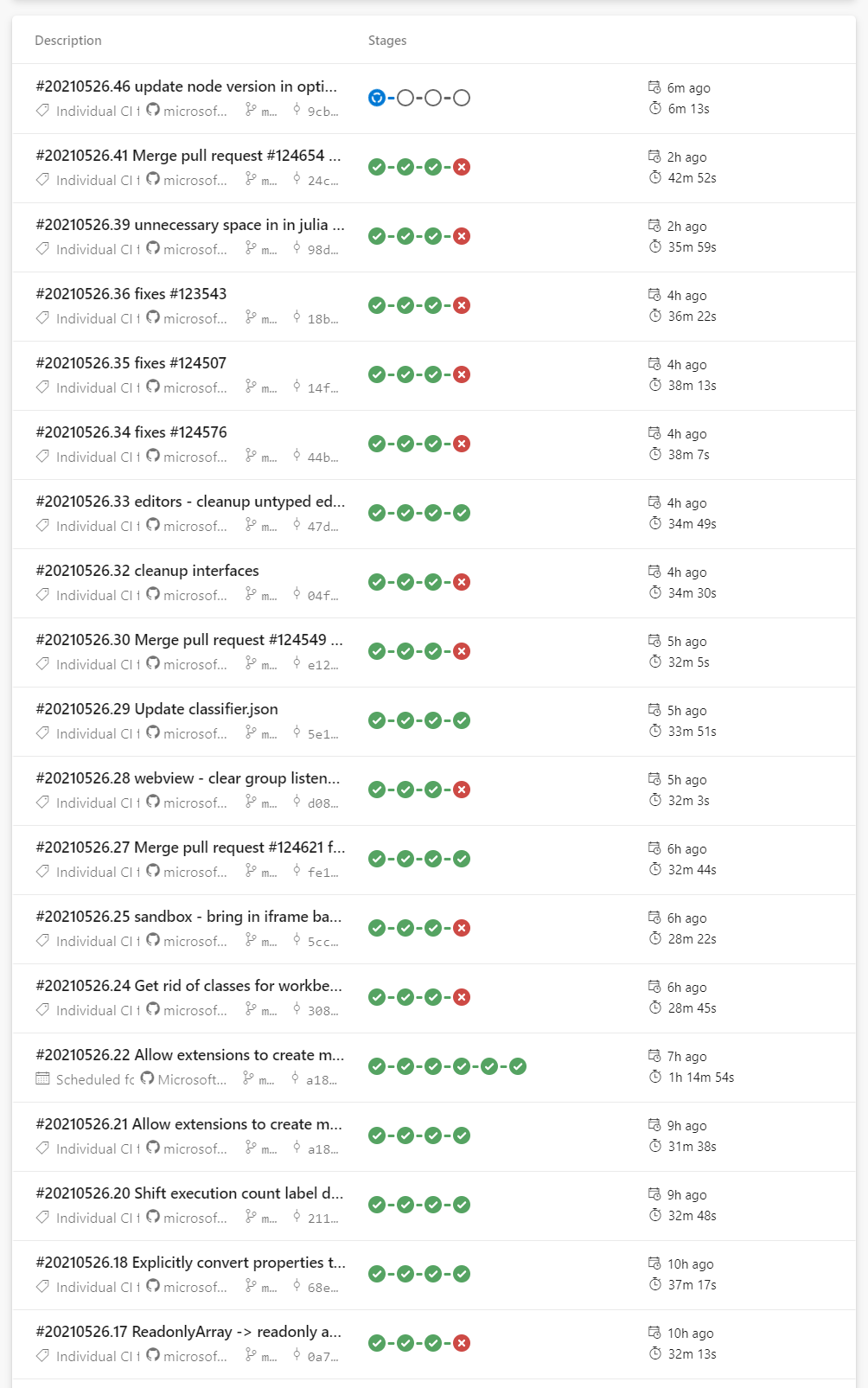Click the 7h ago timestamp
Viewport: 868px width, 1388px height.
pyautogui.click(x=686, y=1057)
